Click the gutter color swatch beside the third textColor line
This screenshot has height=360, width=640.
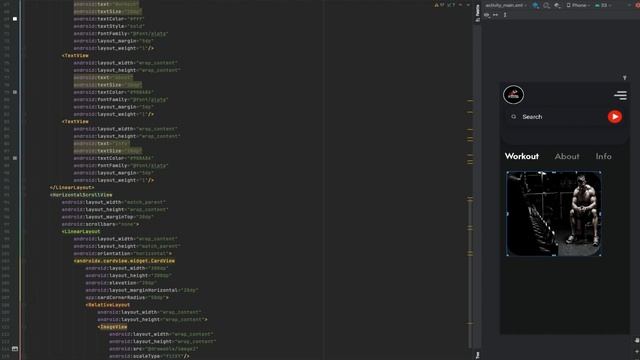15,158
